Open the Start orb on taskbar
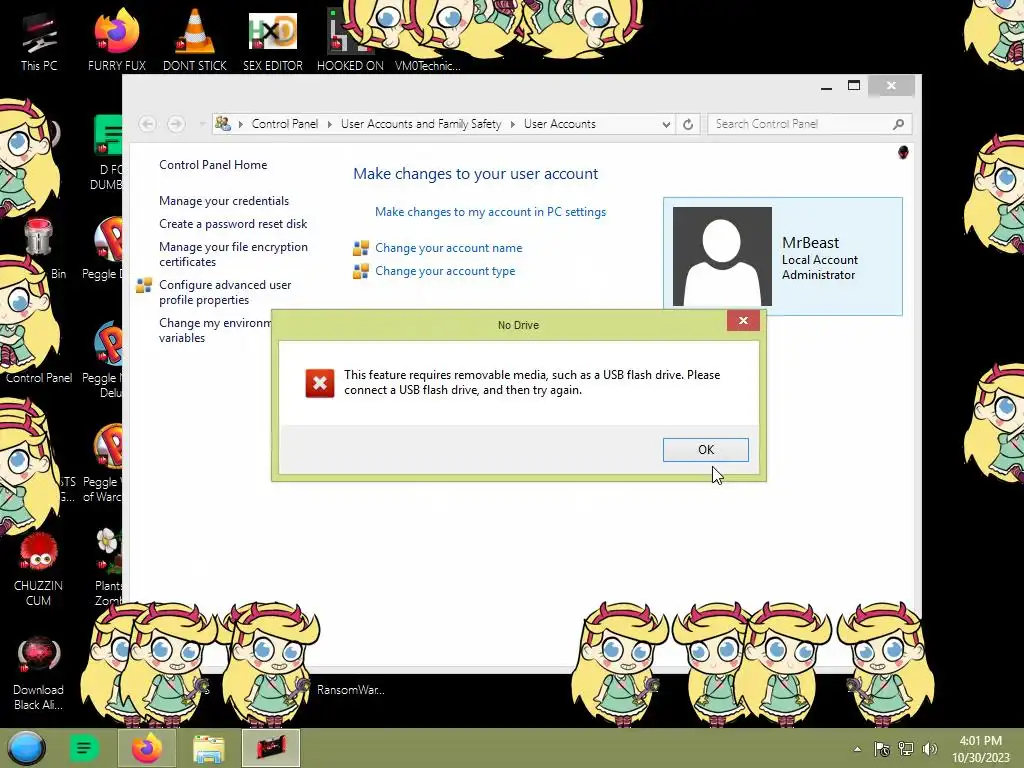1024x768 pixels. click(x=27, y=748)
